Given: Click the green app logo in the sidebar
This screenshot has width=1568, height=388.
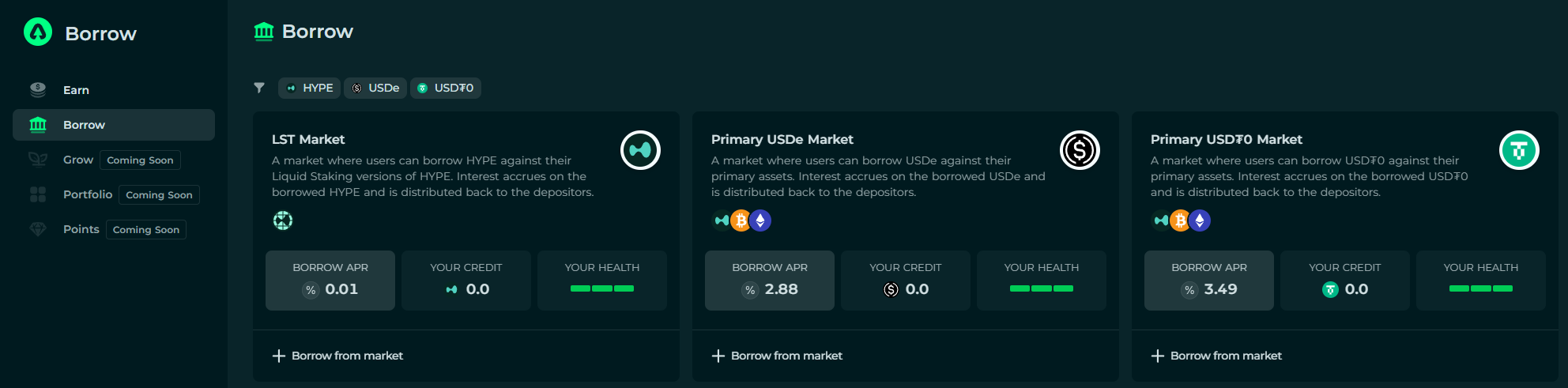Looking at the screenshot, I should (38, 32).
